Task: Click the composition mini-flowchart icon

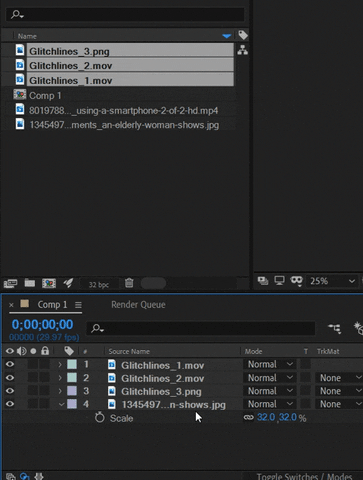Action: [334, 329]
